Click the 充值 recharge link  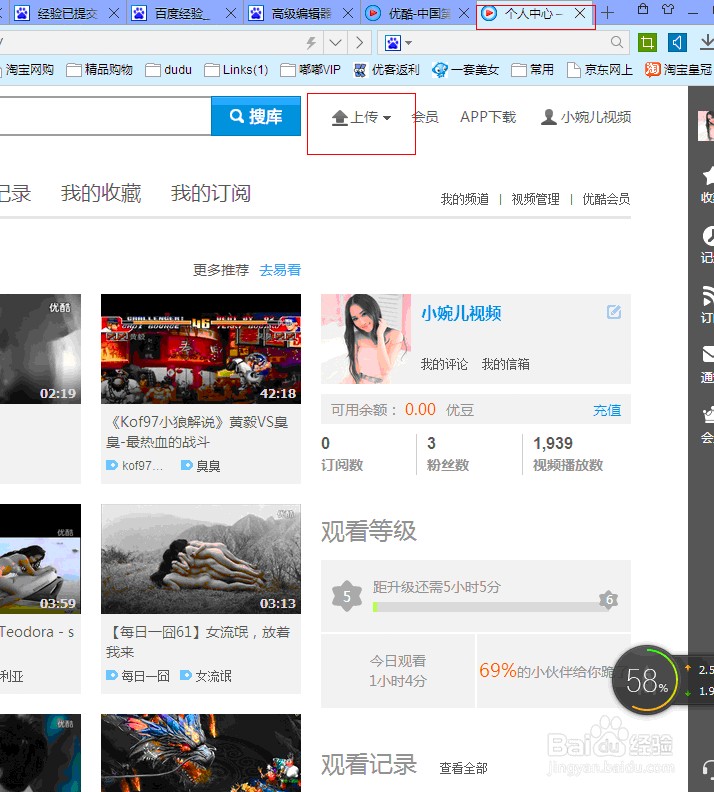[x=607, y=410]
